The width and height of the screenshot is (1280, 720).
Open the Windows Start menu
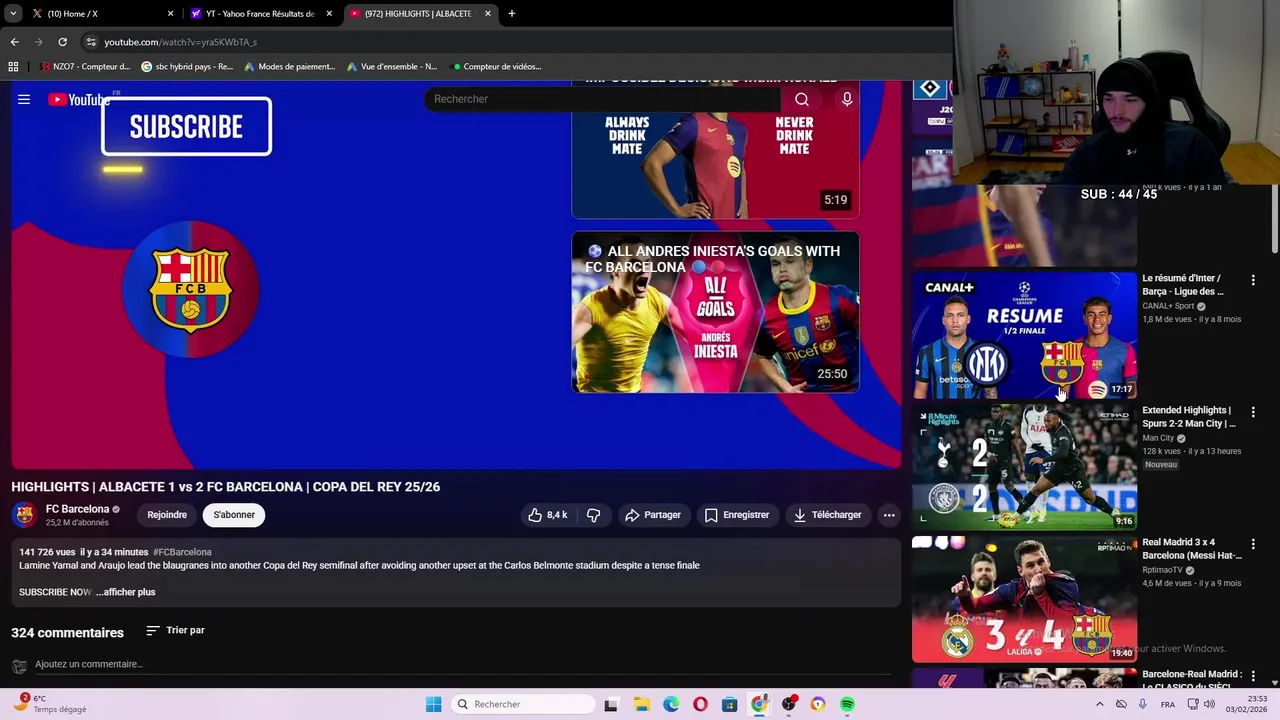433,704
